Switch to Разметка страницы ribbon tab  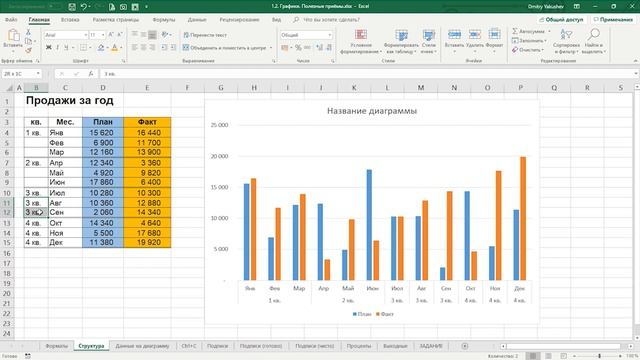(116, 20)
